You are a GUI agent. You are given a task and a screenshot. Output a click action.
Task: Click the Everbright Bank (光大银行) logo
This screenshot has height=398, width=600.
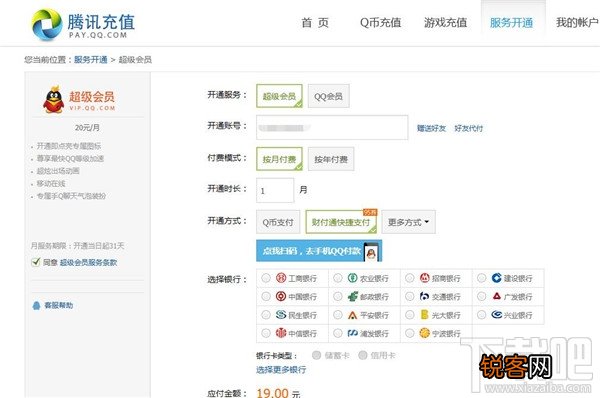pyautogui.click(x=424, y=315)
